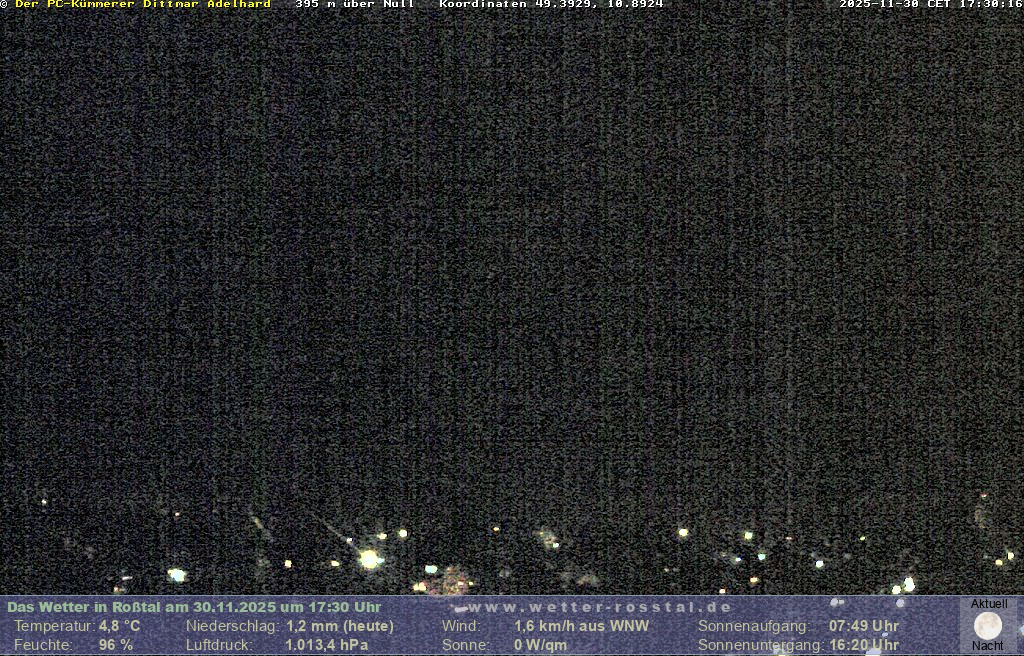Click the wind reading 1,6 km/h aus WNW
Viewport: 1024px width, 656px height.
coord(581,626)
